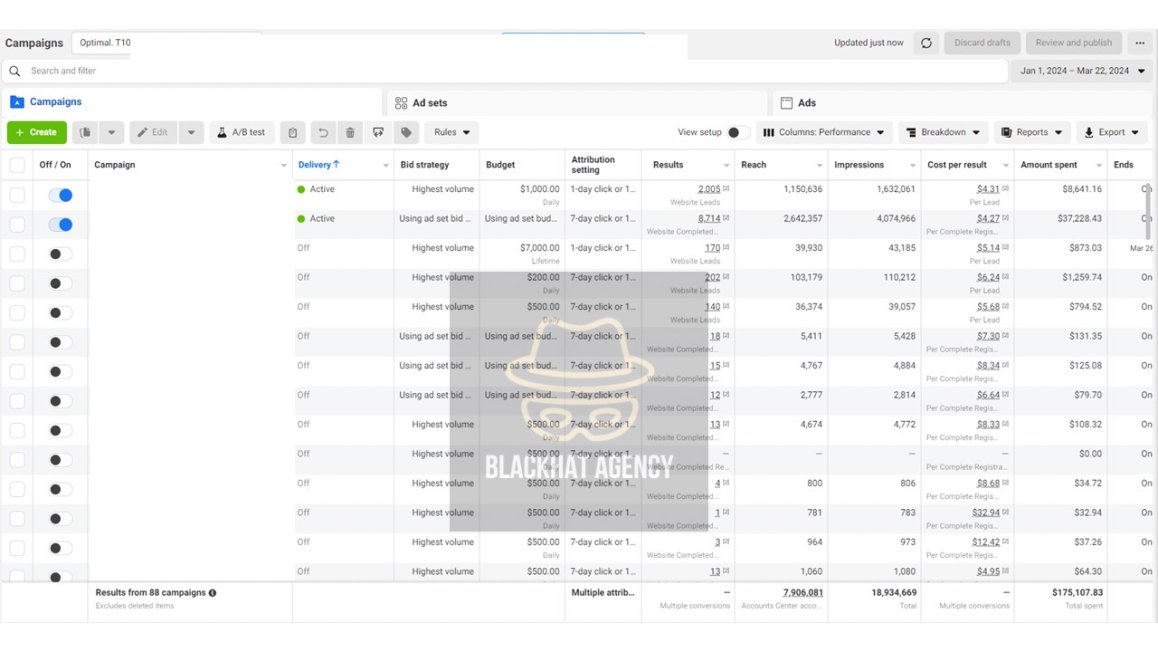The height and width of the screenshot is (652, 1158).
Task: Click the green Create button
Action: (x=37, y=132)
